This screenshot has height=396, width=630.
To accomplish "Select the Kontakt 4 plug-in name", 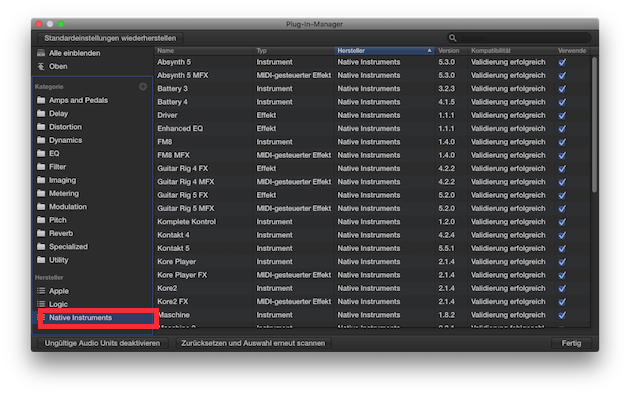I will (173, 235).
